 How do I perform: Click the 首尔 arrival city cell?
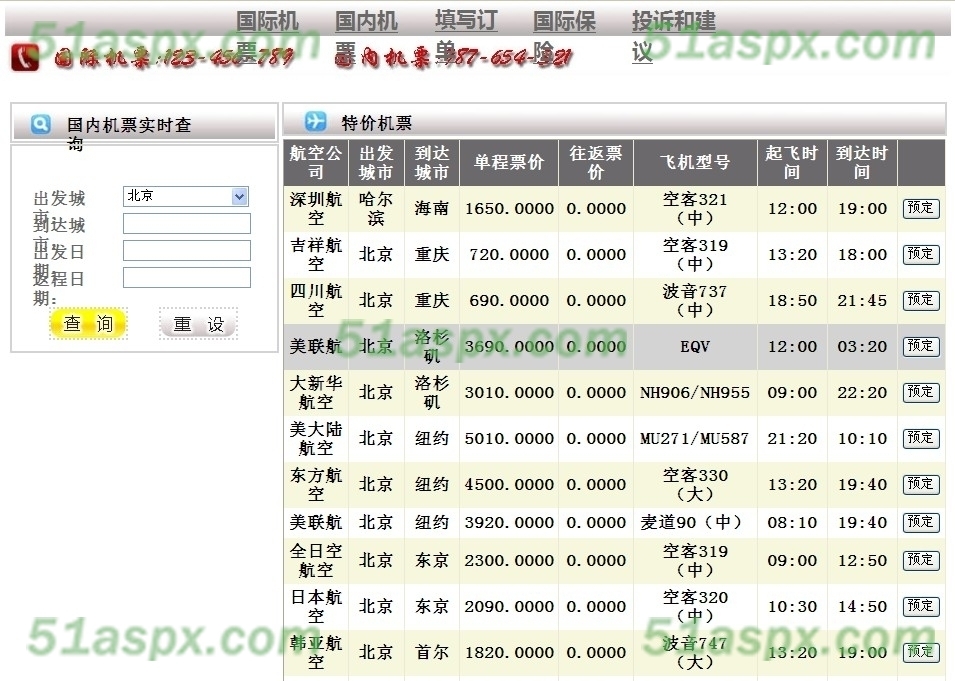[432, 652]
